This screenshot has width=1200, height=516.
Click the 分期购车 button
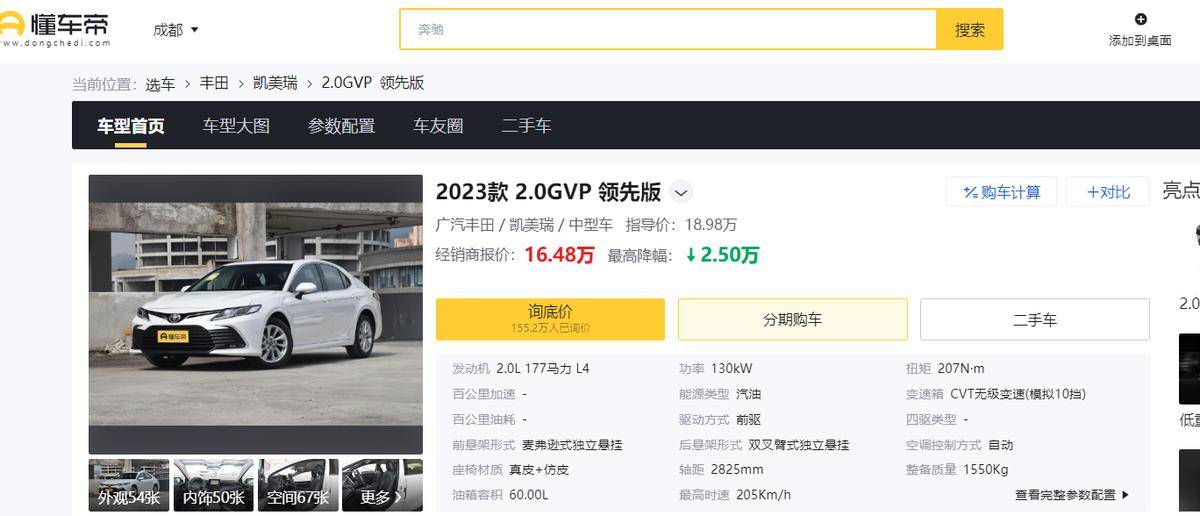pyautogui.click(x=793, y=319)
